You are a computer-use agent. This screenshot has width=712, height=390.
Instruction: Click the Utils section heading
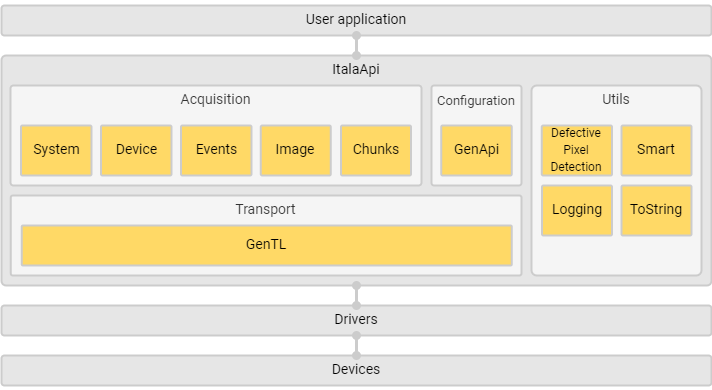[x=616, y=99]
